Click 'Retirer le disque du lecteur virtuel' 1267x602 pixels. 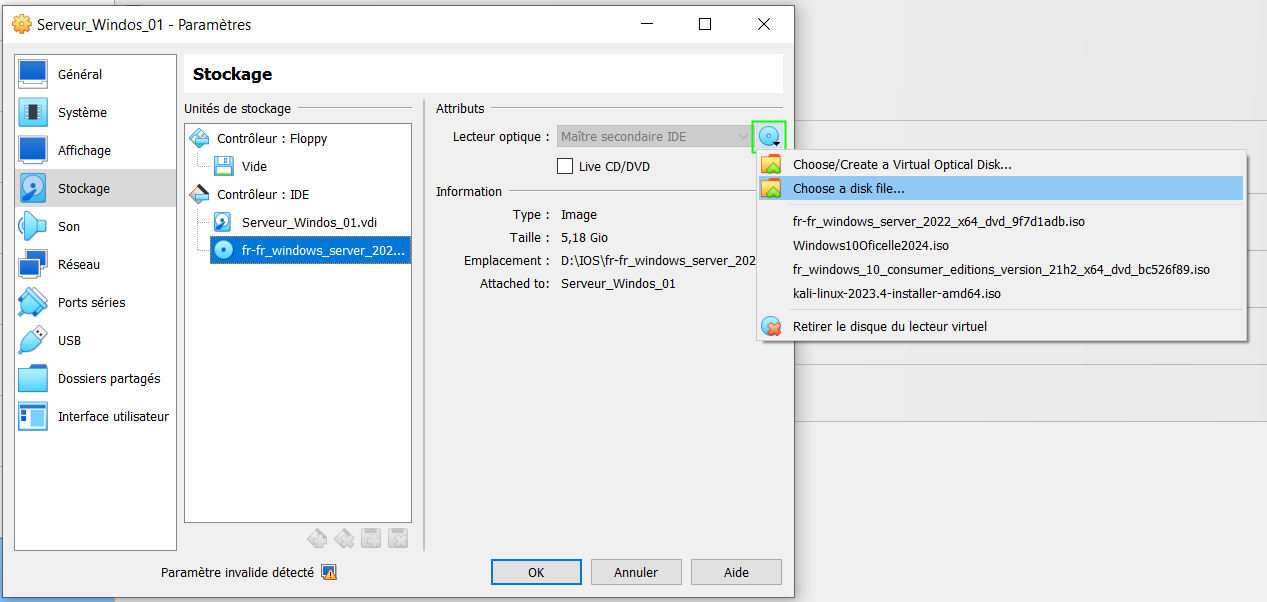(x=889, y=326)
